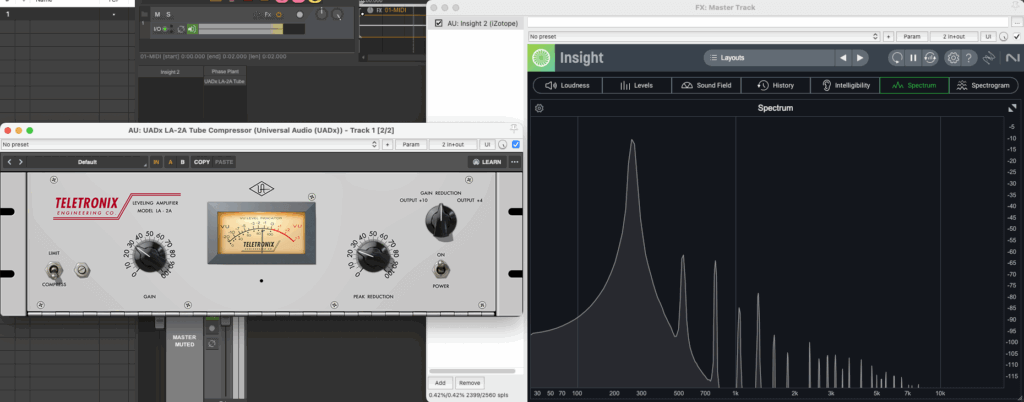Select the previous LA-2A preset arrow
The width and height of the screenshot is (1024, 402).
pyautogui.click(x=9, y=162)
